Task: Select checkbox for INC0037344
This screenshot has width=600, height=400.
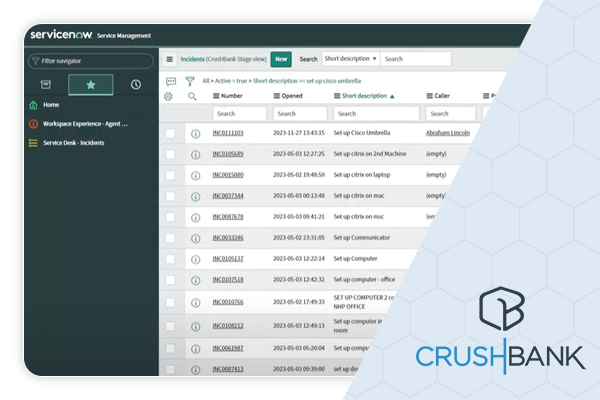Action: (x=170, y=196)
